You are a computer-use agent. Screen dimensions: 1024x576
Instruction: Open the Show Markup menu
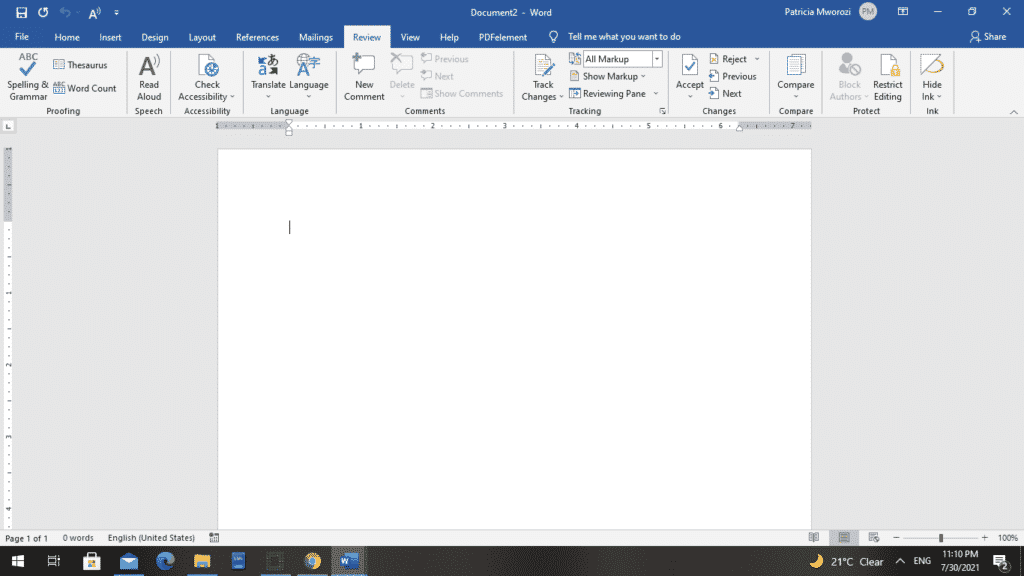(609, 75)
